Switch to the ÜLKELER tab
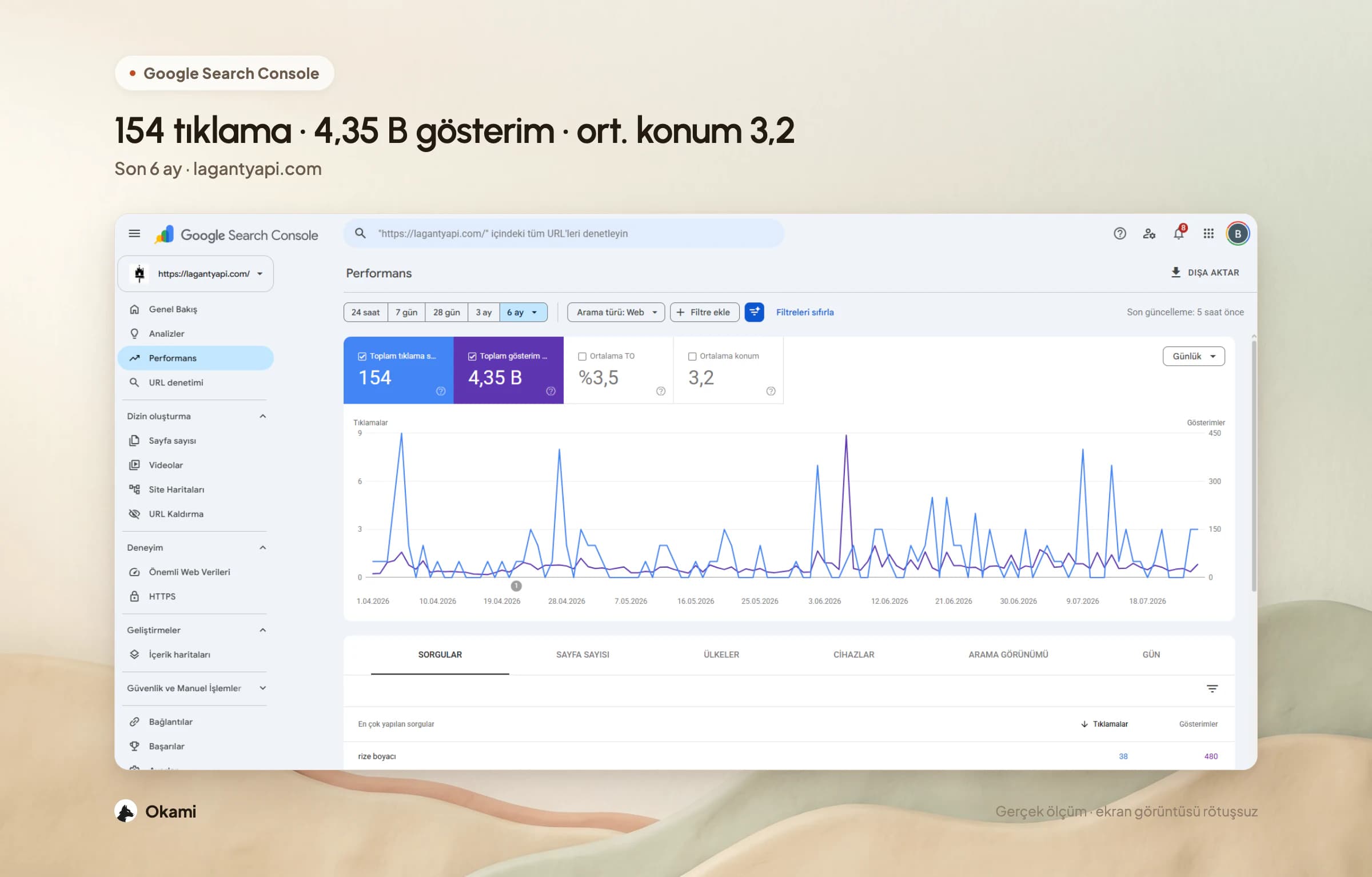 [x=721, y=655]
